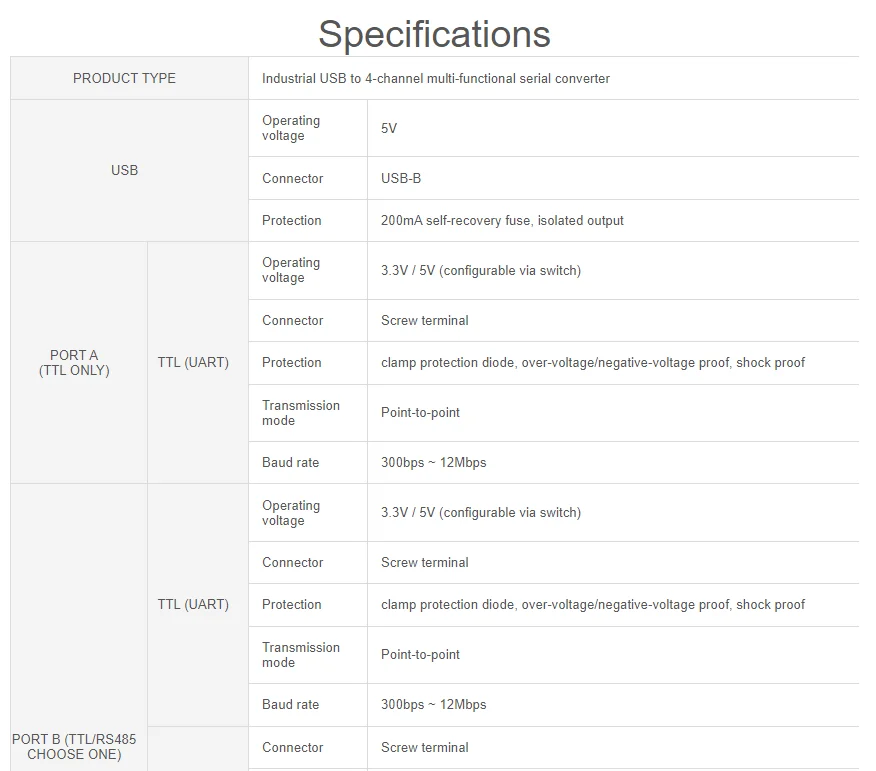The height and width of the screenshot is (771, 876).
Task: Click Port A's 300bps ~ 12Mbps baud rate
Action: pos(433,462)
